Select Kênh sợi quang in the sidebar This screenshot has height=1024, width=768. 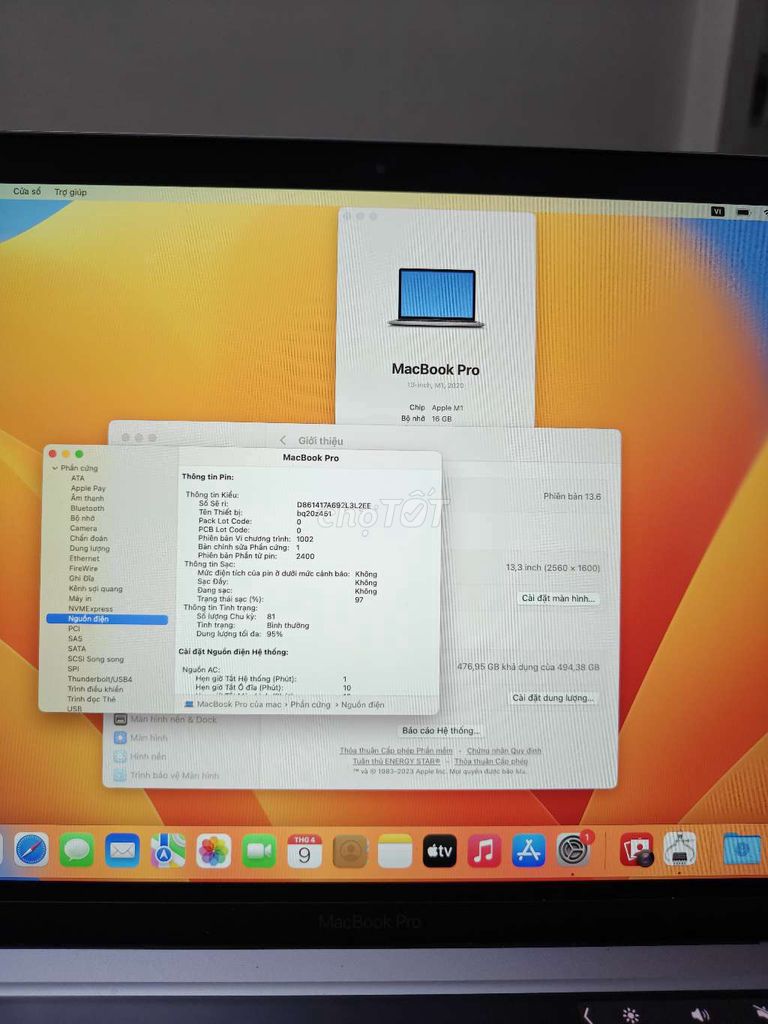click(x=95, y=588)
